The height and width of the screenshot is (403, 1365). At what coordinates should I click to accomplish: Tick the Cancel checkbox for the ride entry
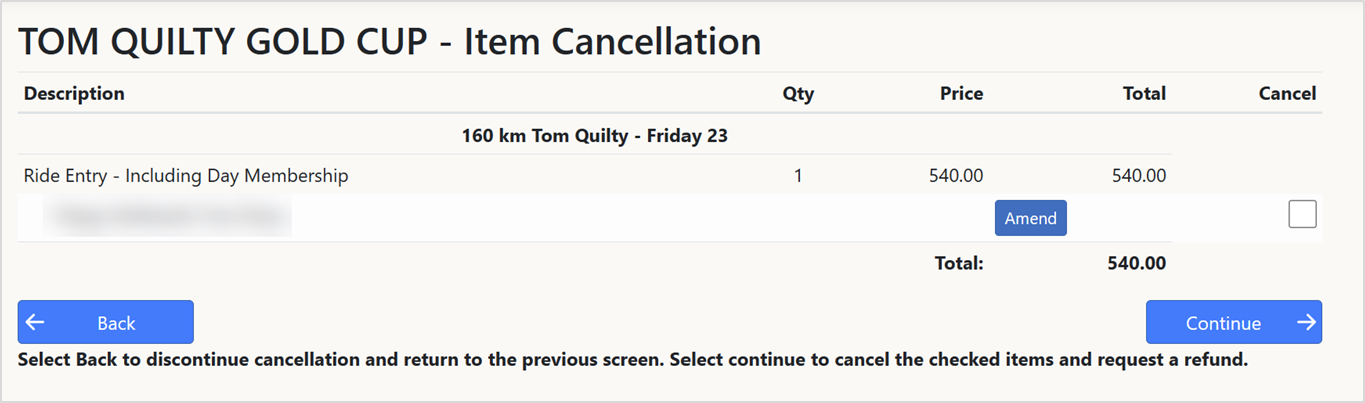coord(1302,214)
